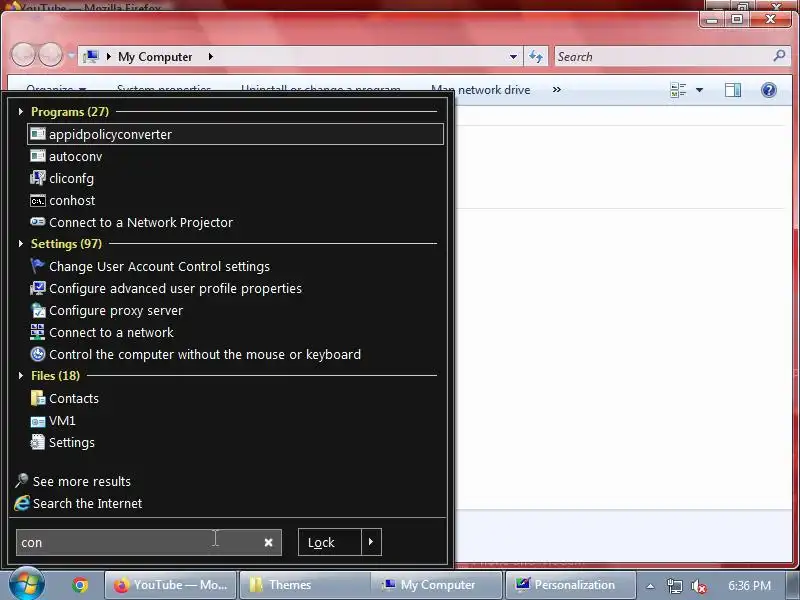
Task: Click the Change your view icon
Action: pos(678,90)
